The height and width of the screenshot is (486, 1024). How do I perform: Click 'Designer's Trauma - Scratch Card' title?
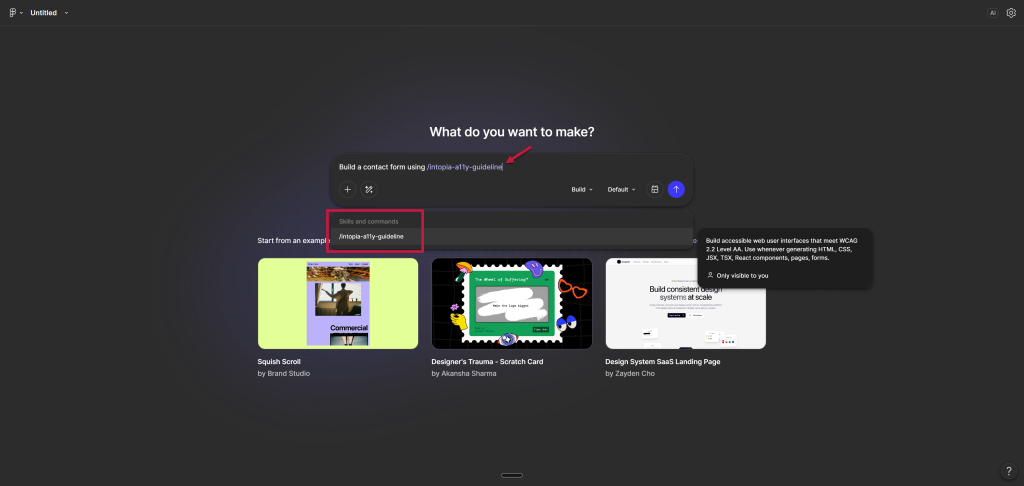coord(487,361)
